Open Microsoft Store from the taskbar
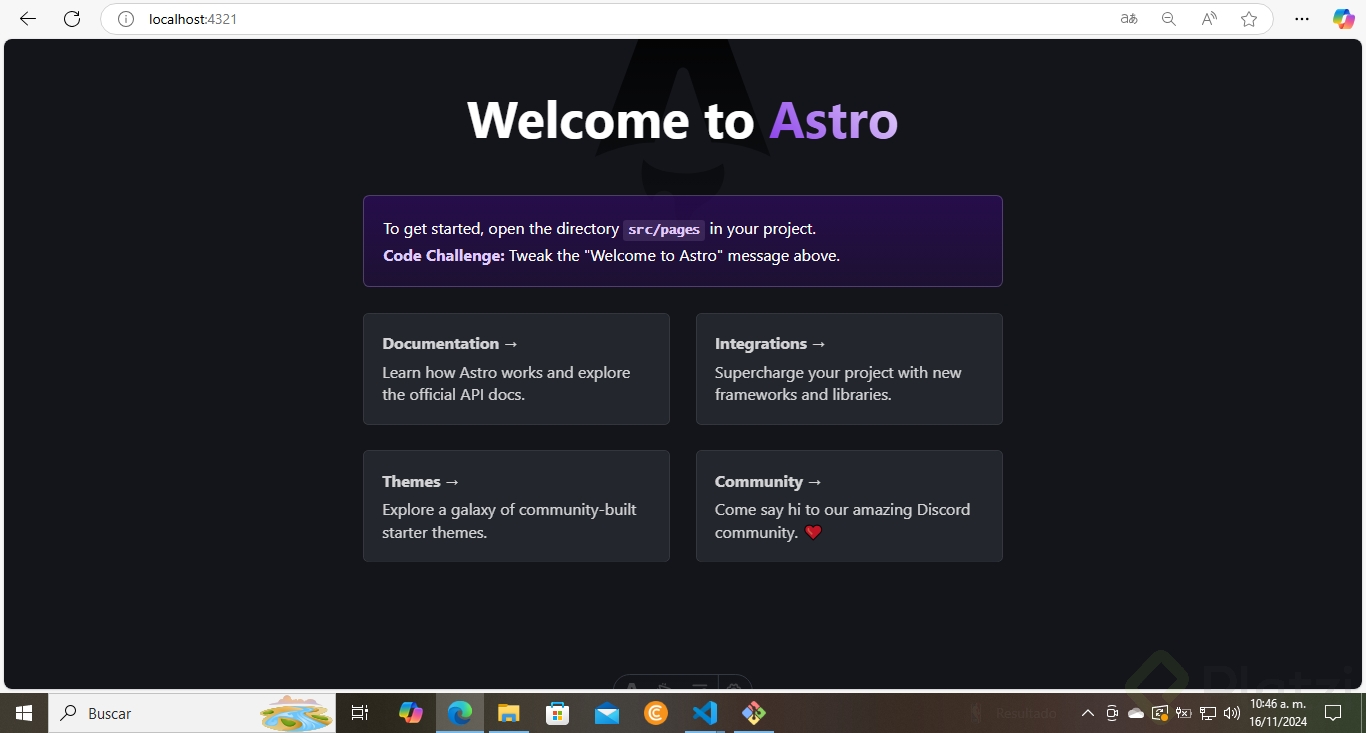1366x733 pixels. coord(558,713)
